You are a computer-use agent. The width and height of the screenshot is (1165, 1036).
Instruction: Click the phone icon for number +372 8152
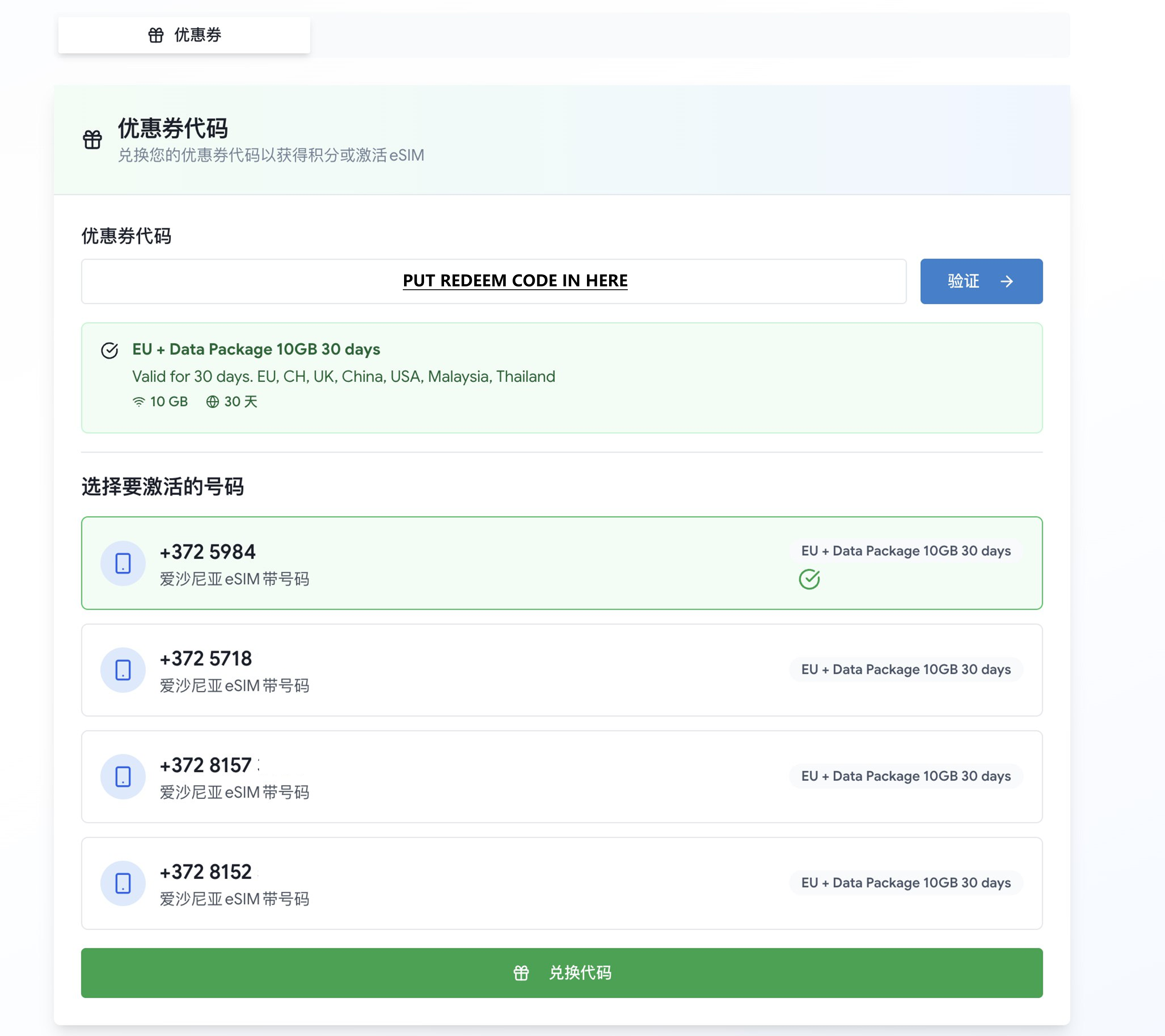point(123,883)
